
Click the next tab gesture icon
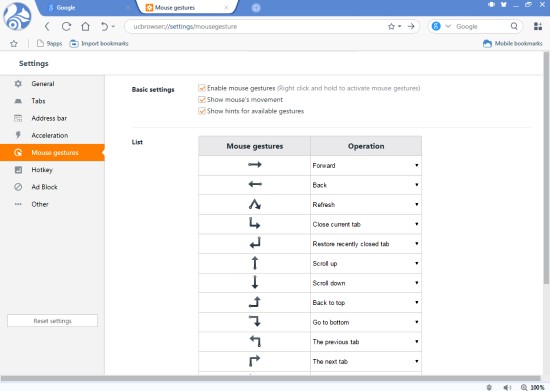pos(255,361)
